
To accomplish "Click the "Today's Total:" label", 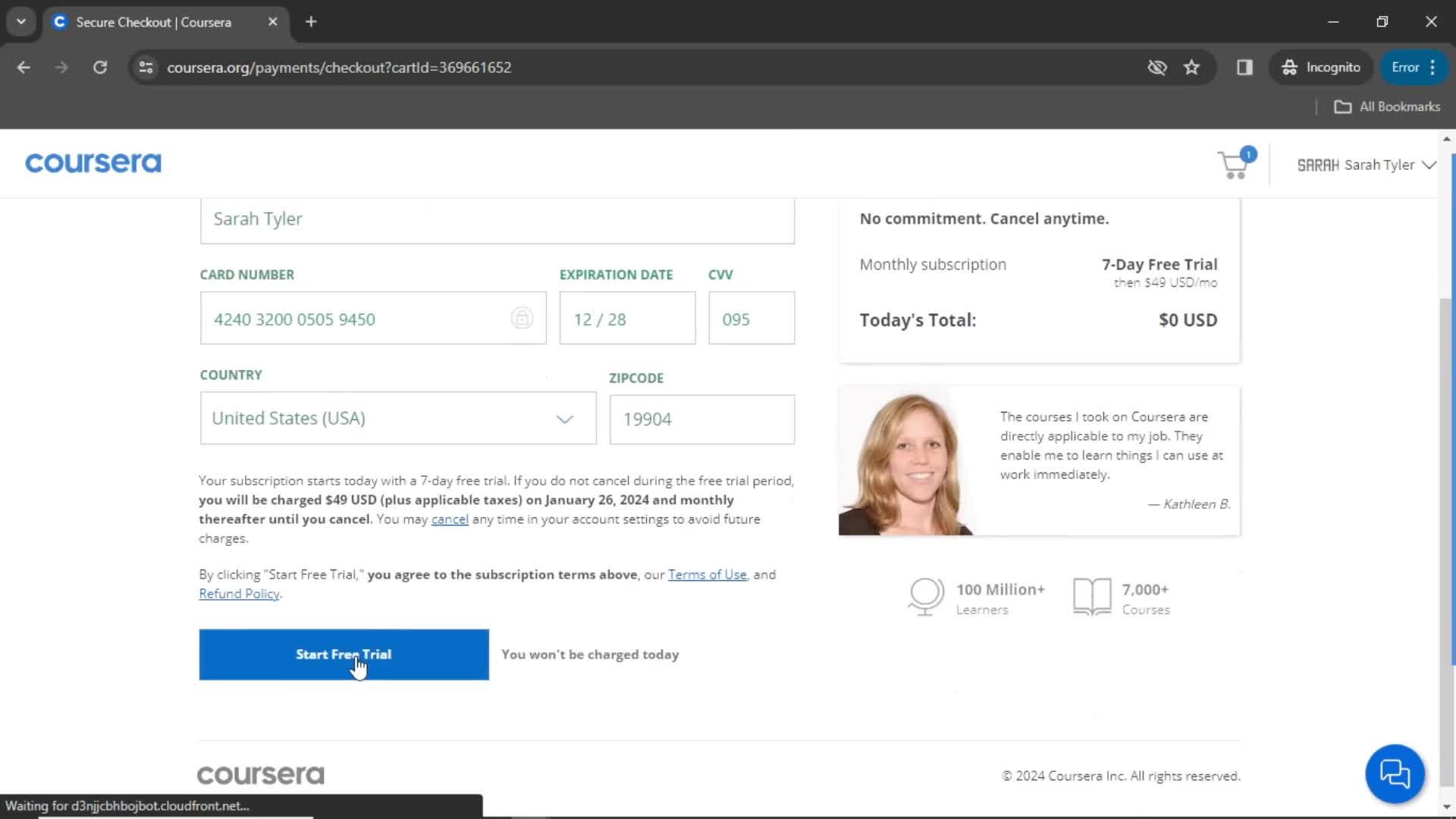I will point(918,320).
